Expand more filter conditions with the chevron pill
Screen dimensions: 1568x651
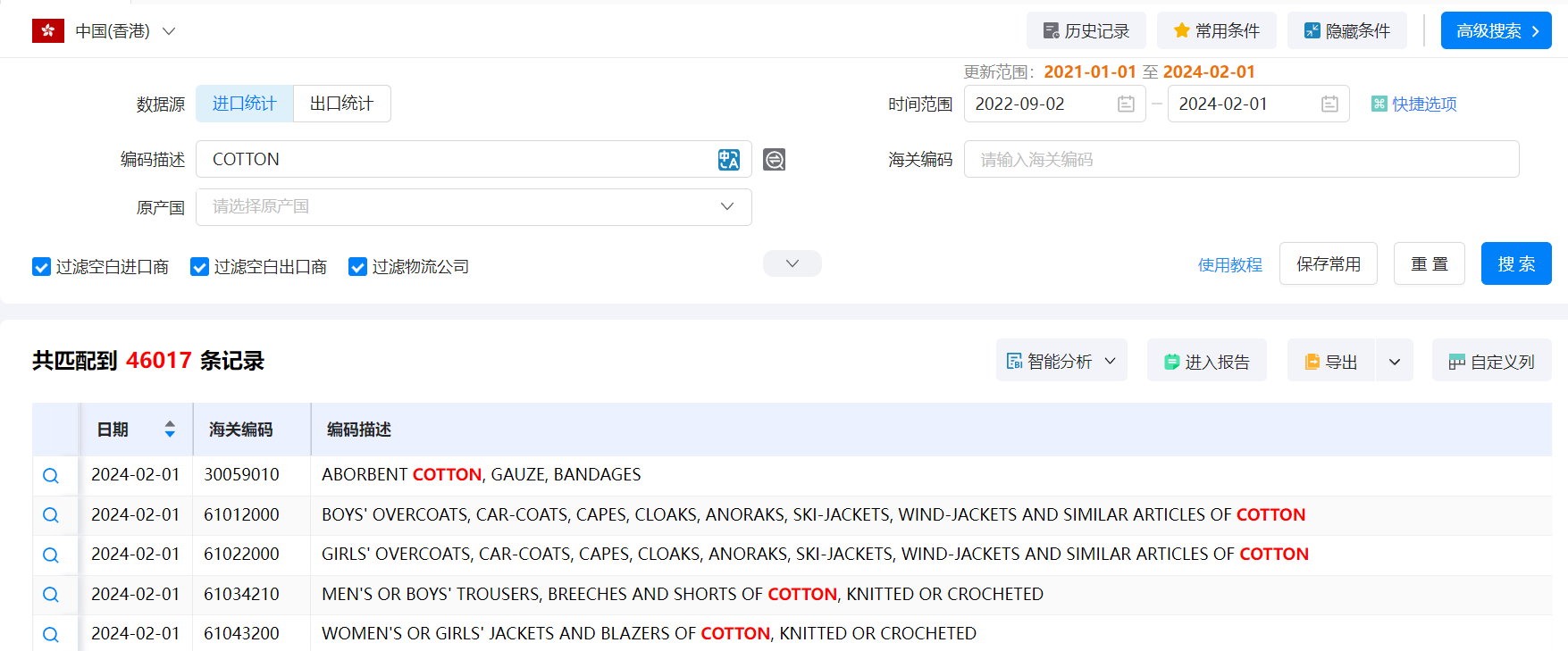pos(792,263)
